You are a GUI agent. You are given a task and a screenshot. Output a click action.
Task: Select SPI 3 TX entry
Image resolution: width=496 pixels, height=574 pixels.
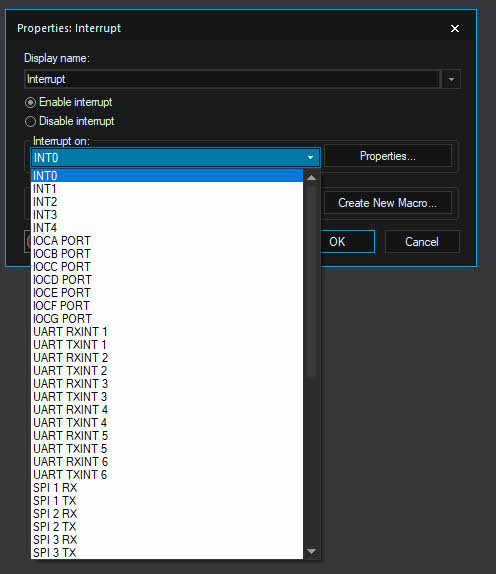(x=167, y=552)
